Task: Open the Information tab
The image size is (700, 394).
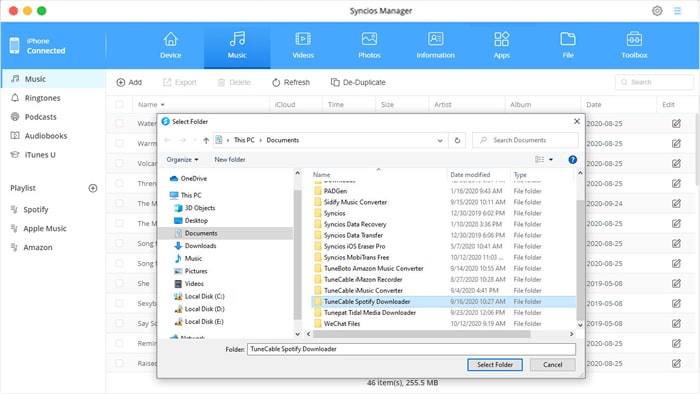Action: point(435,46)
